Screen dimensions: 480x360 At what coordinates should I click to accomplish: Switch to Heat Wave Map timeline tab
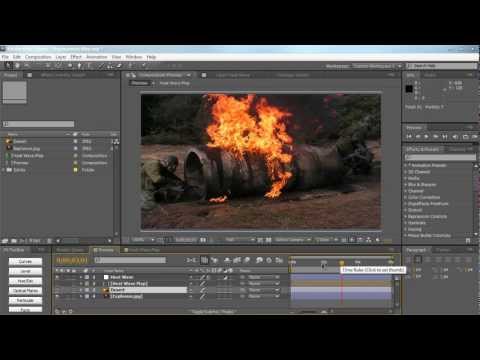tap(142, 250)
